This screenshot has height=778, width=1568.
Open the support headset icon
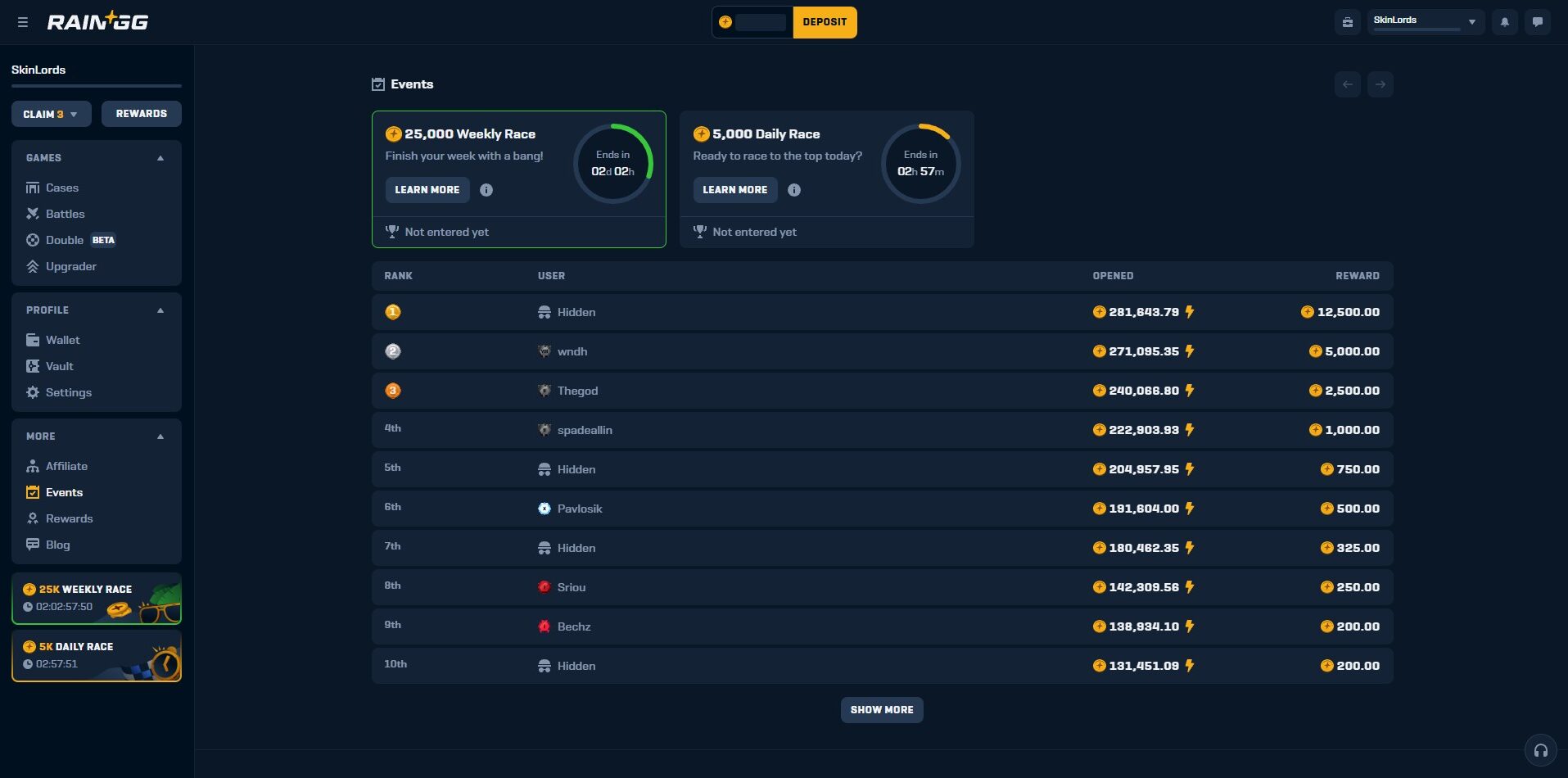(1541, 750)
